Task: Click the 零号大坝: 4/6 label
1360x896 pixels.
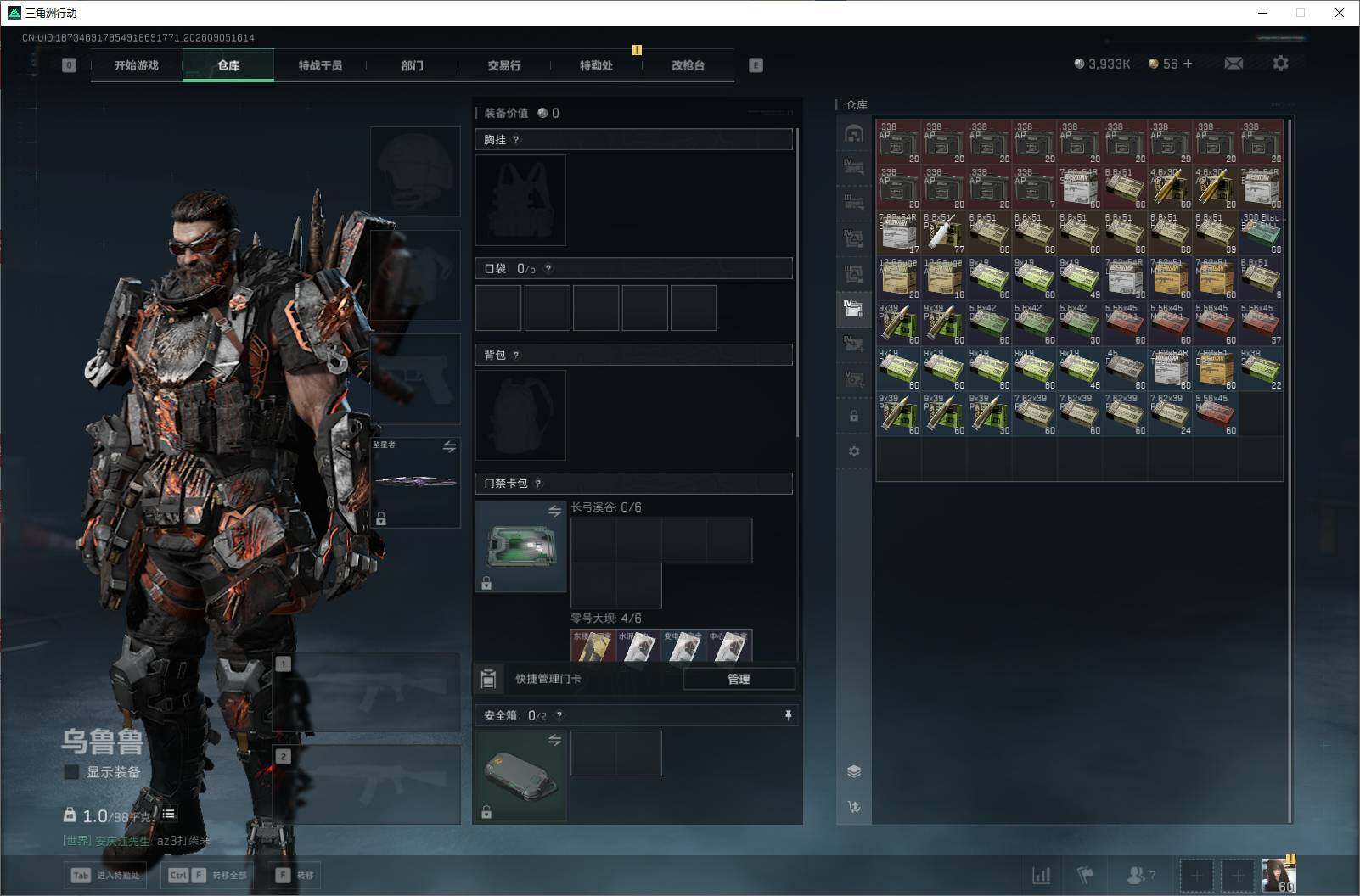Action: click(x=606, y=619)
